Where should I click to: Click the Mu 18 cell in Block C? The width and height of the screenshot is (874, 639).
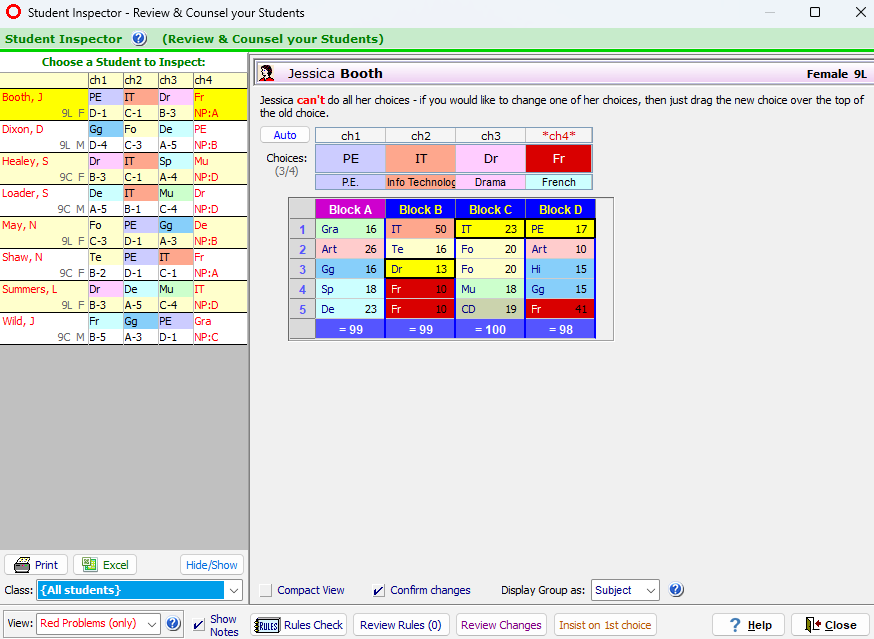click(x=491, y=289)
